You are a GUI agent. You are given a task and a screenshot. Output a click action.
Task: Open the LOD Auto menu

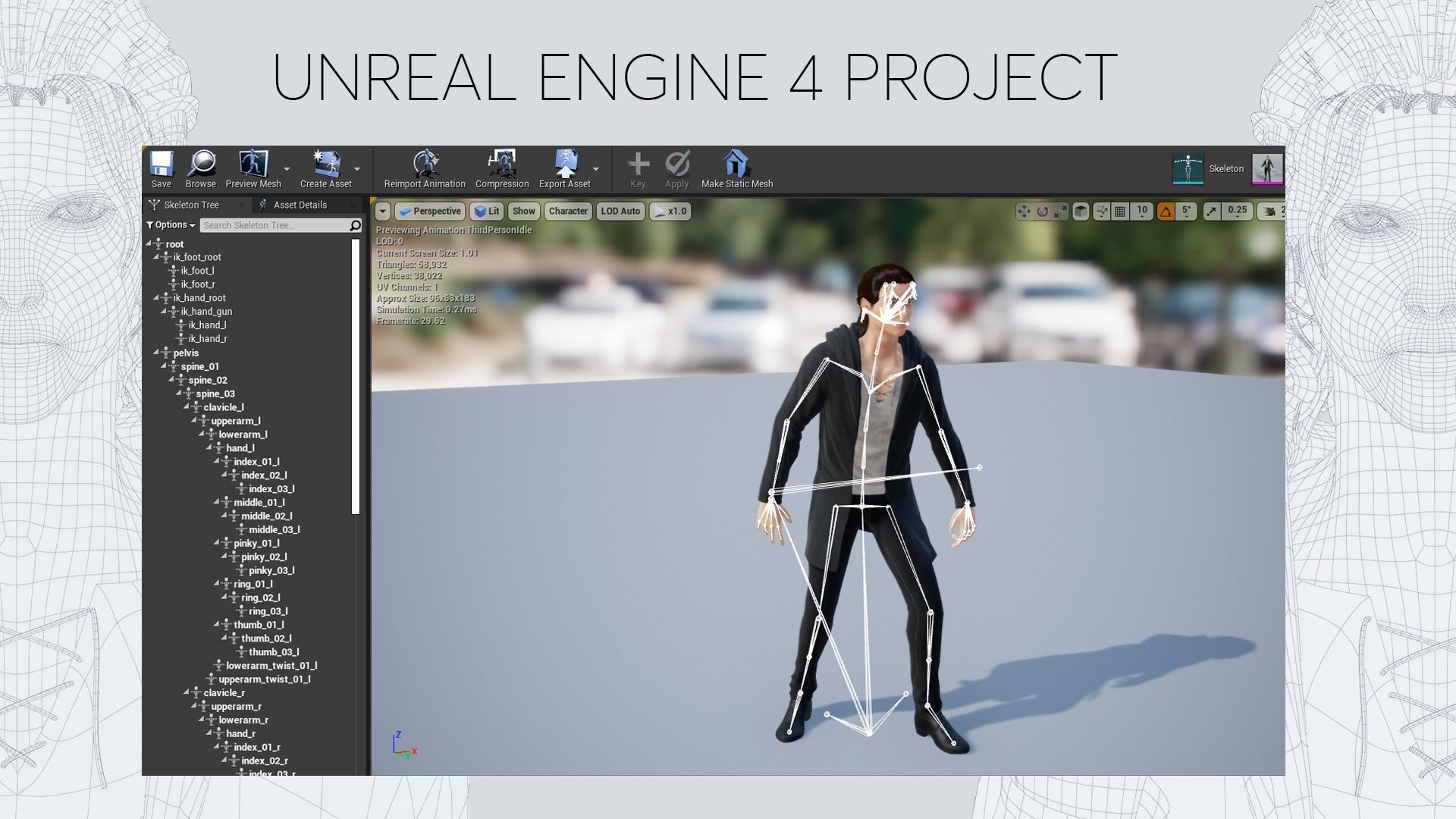pyautogui.click(x=620, y=212)
